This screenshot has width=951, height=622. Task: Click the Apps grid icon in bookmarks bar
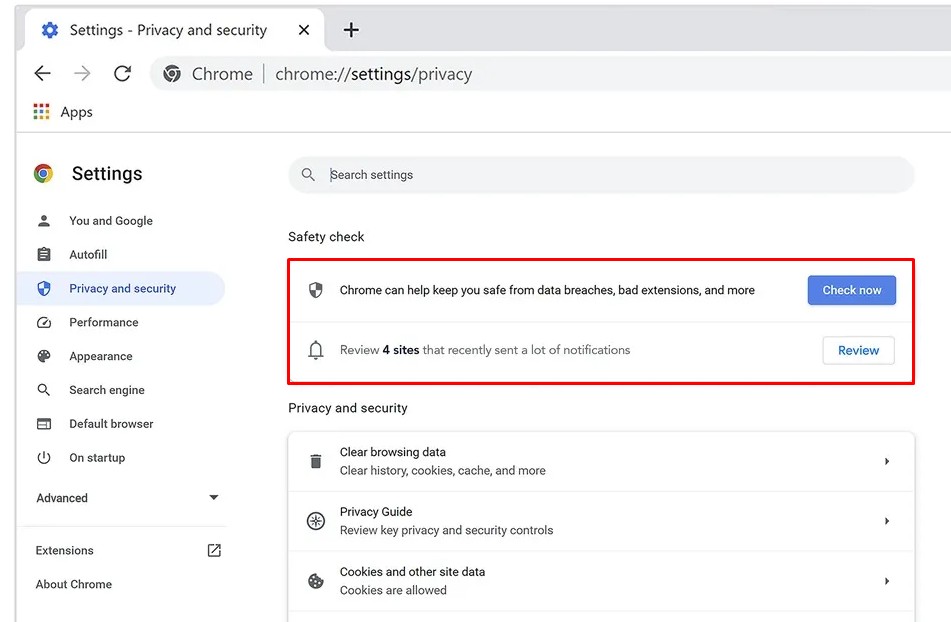[41, 112]
